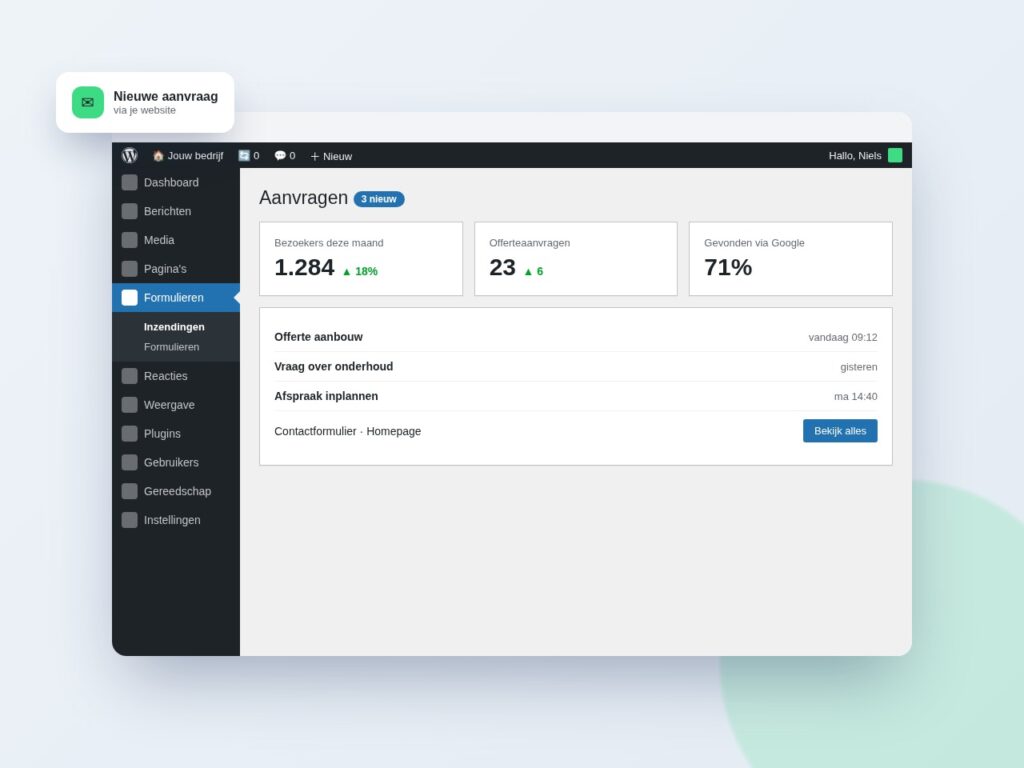Click the Weergave sidebar icon
This screenshot has height=768, width=1024.
[129, 404]
